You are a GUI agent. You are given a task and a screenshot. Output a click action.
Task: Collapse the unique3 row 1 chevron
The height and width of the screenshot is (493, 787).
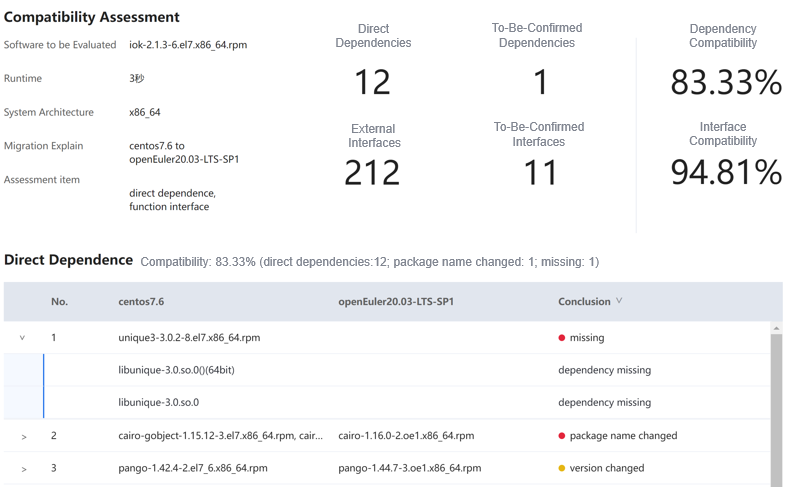(23, 338)
